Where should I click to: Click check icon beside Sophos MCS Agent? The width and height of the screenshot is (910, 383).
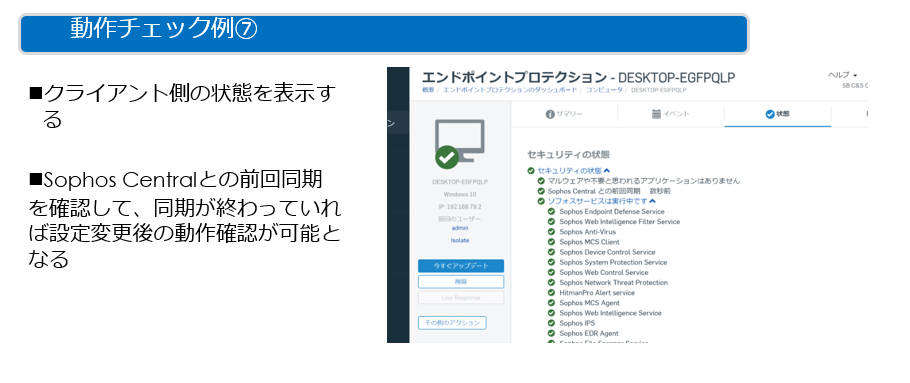pyautogui.click(x=551, y=303)
